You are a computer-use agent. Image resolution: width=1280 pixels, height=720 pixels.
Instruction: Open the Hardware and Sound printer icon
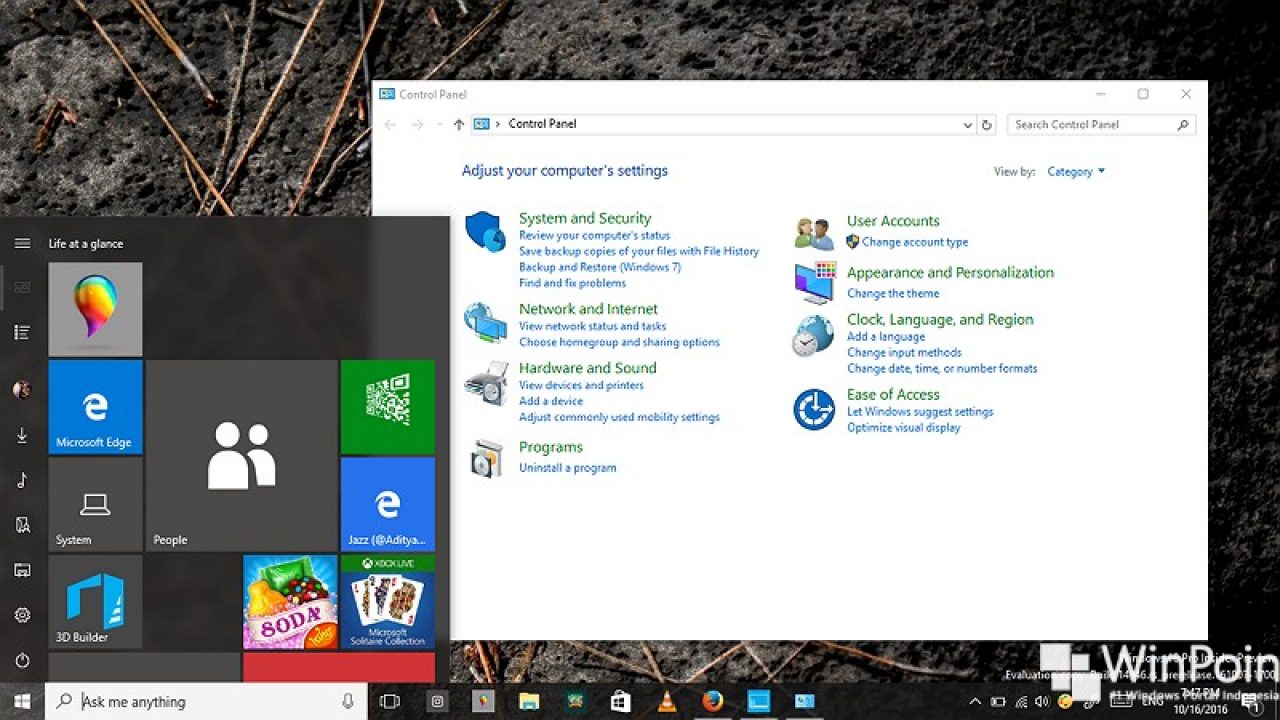point(485,382)
